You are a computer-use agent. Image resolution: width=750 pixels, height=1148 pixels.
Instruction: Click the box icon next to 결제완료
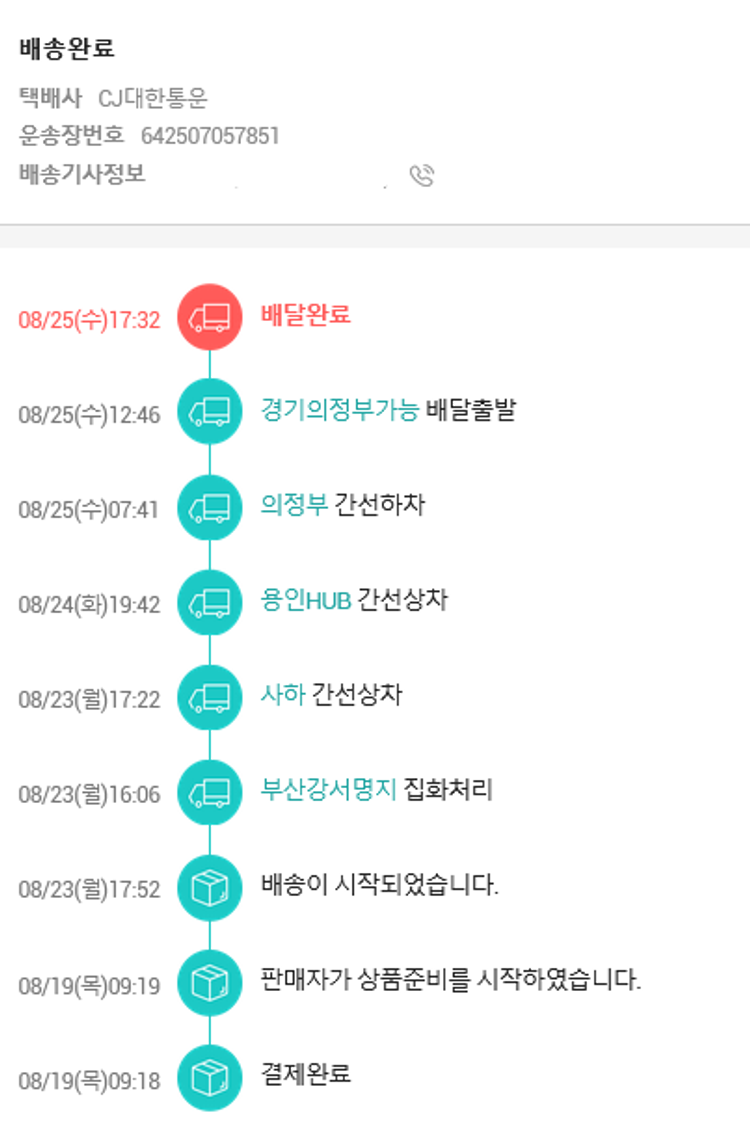pos(209,1078)
